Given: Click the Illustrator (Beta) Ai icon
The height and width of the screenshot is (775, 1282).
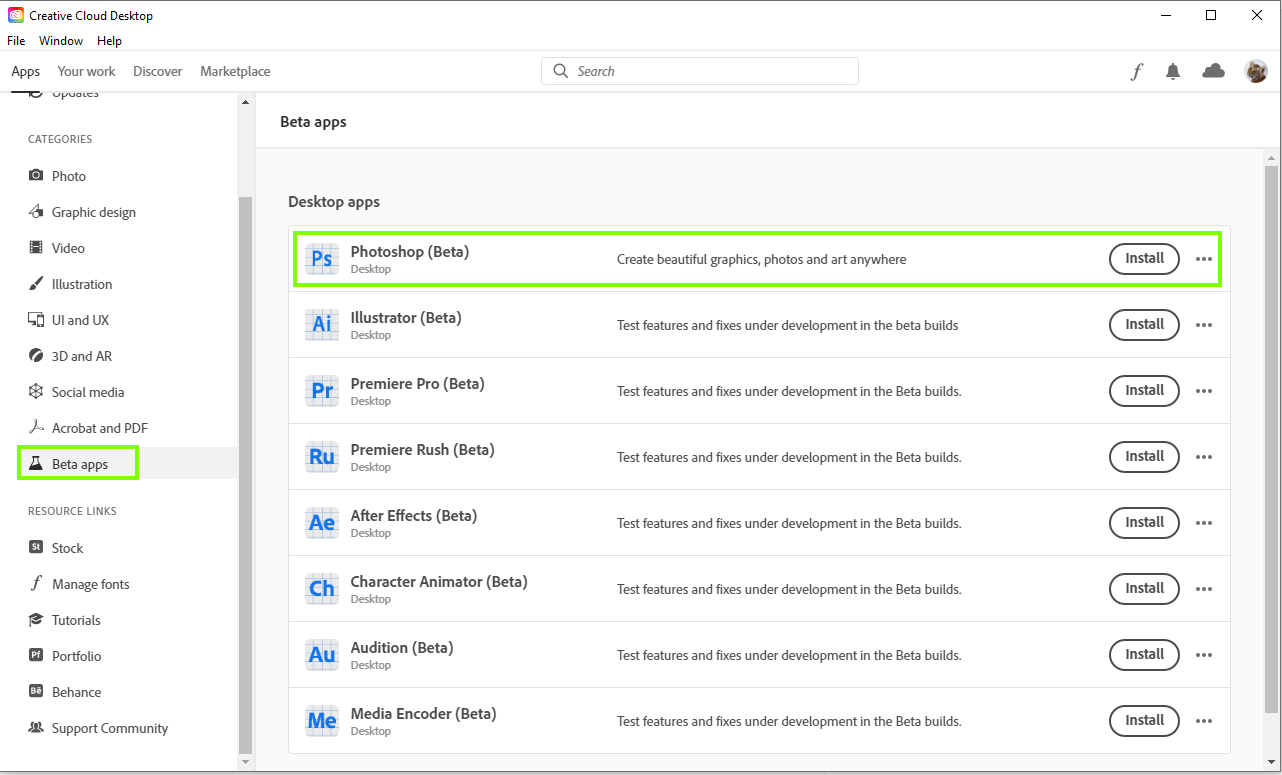Looking at the screenshot, I should (322, 325).
